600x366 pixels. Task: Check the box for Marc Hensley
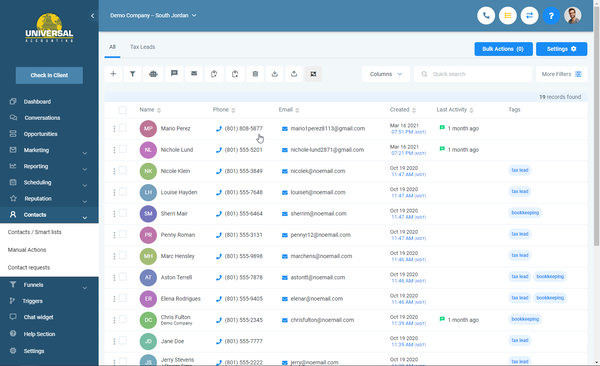[x=122, y=255]
